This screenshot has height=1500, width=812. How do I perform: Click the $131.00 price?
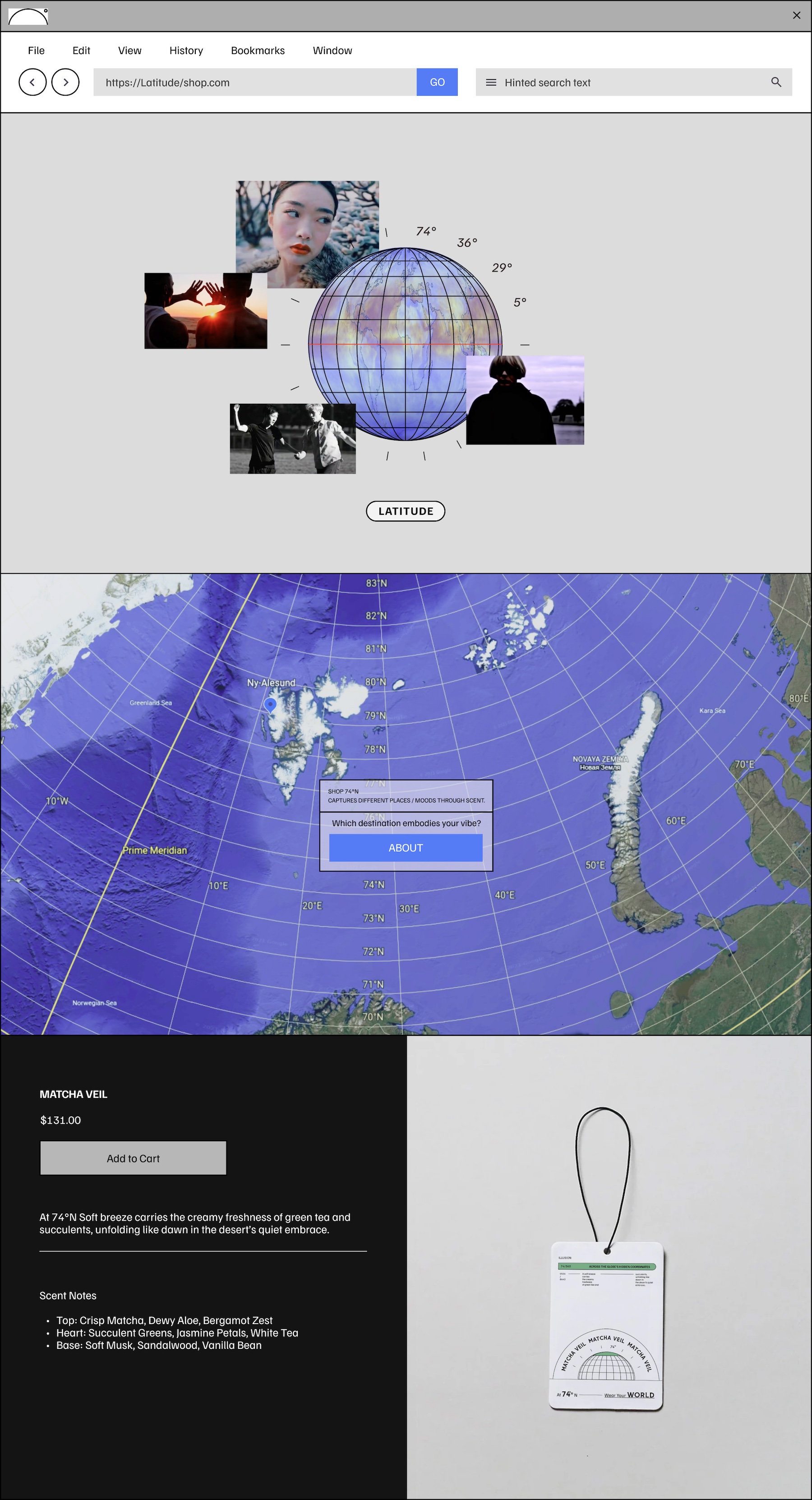(x=60, y=1120)
